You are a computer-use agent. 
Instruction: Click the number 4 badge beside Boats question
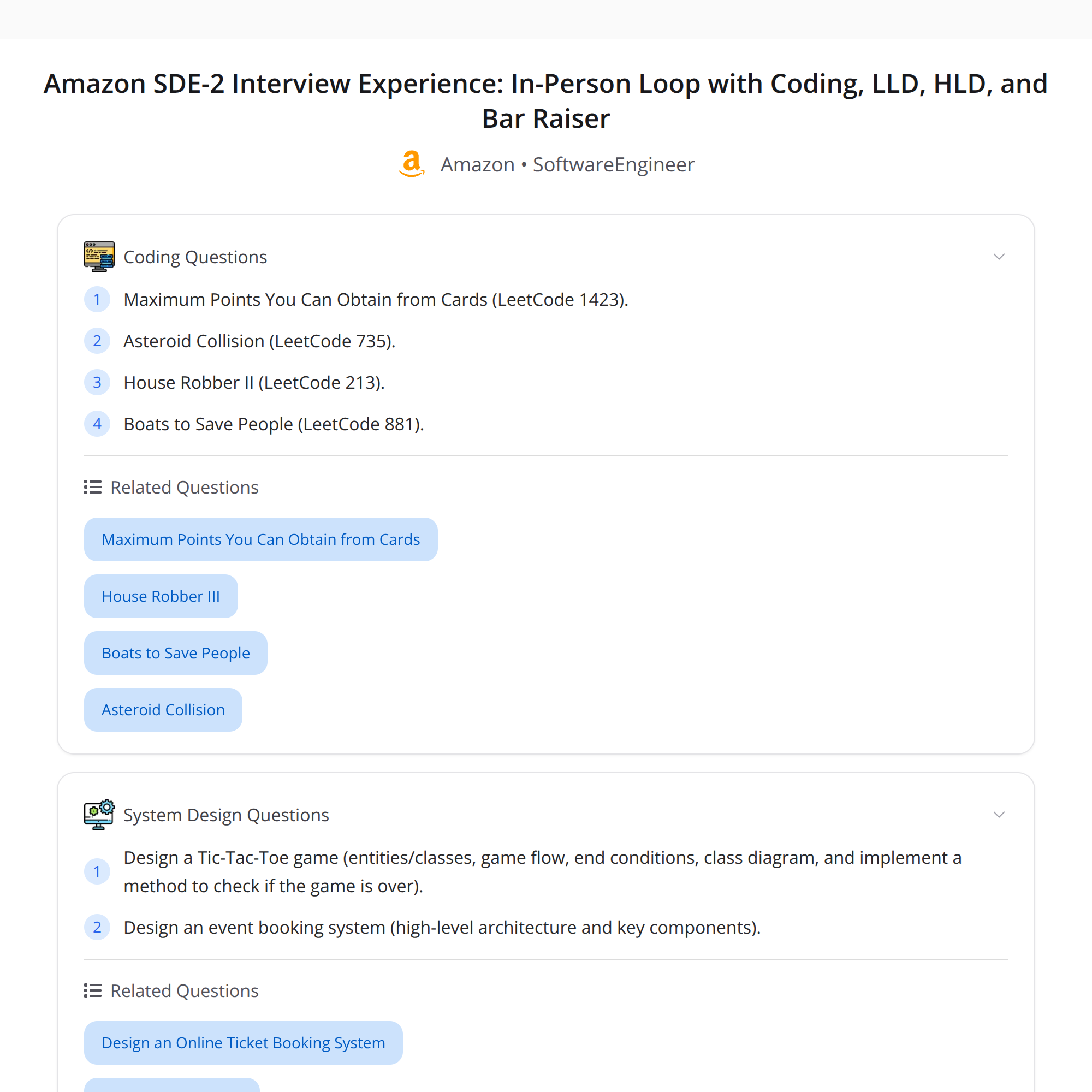(97, 423)
